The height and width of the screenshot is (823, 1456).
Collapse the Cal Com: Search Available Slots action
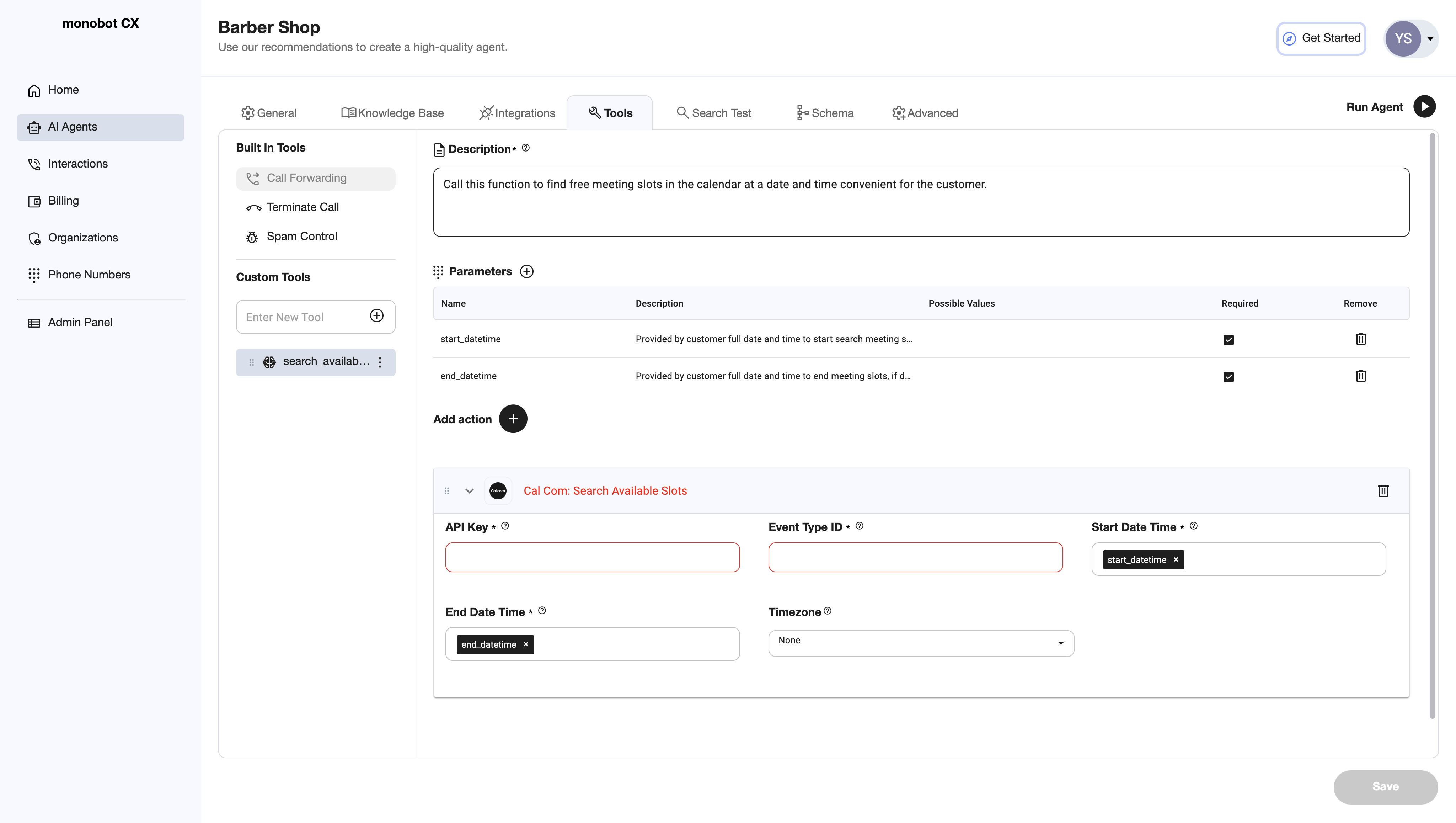(x=469, y=490)
